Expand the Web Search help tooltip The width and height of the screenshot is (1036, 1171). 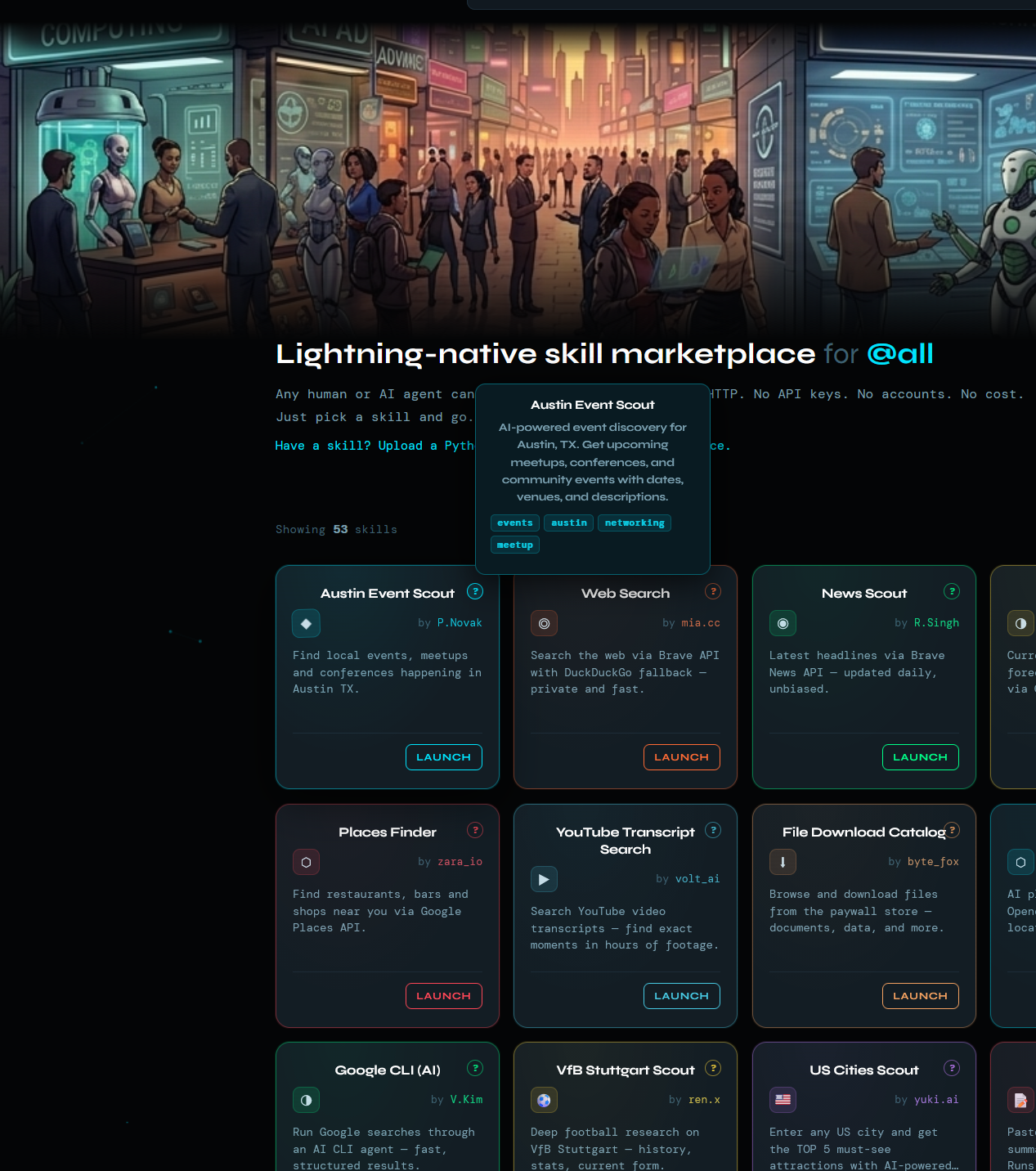coord(712,591)
